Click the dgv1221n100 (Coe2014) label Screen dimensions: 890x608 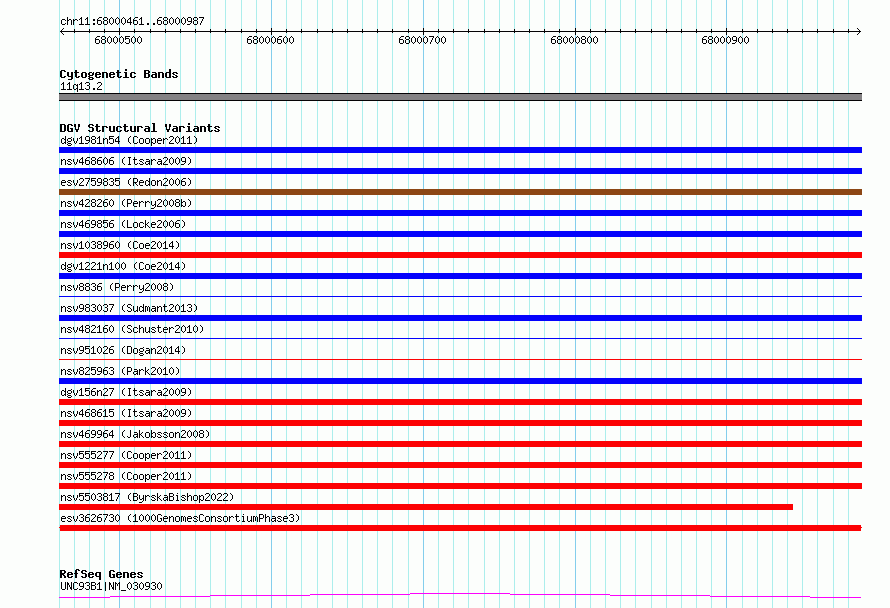point(123,266)
